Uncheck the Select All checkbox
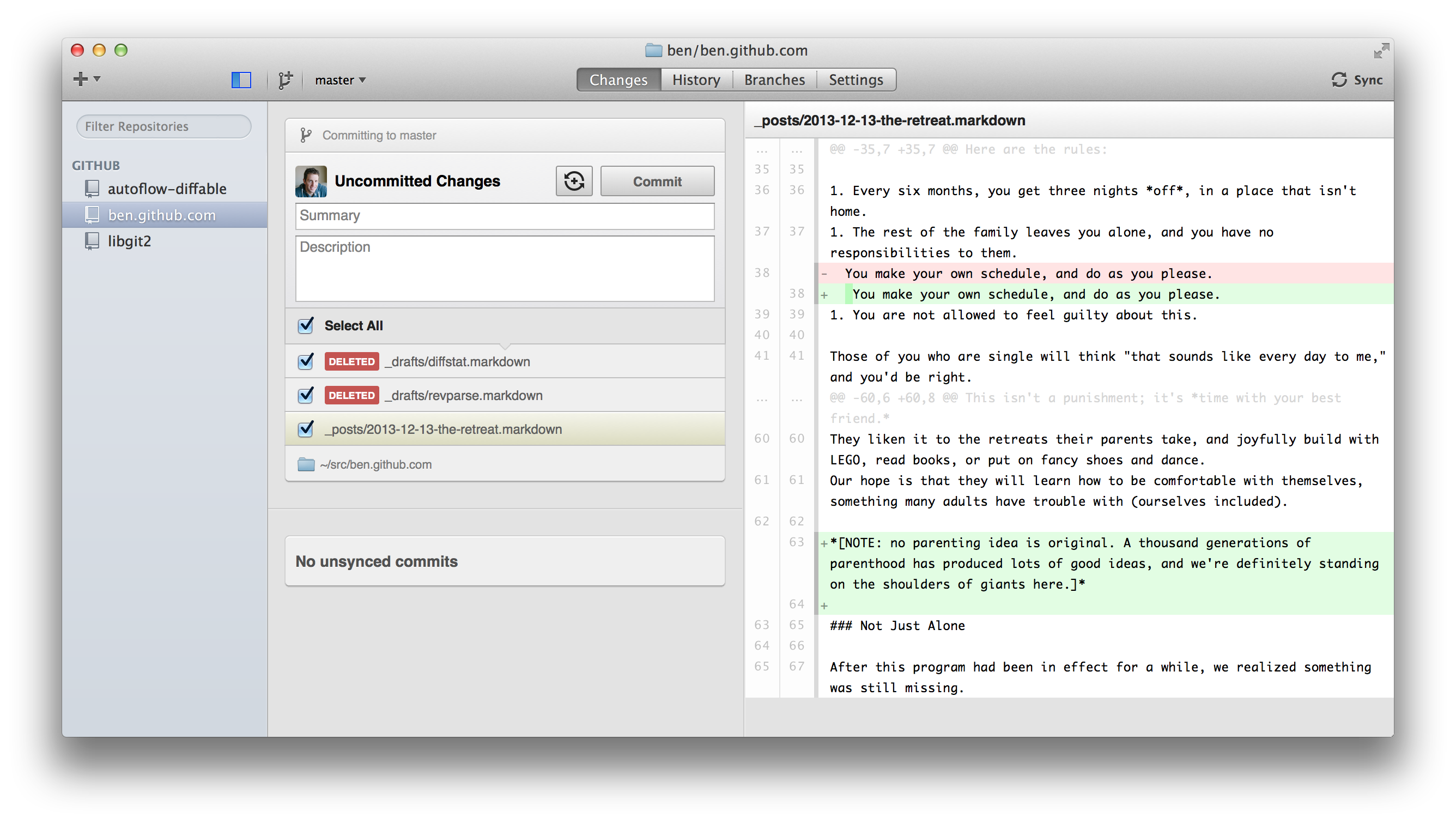This screenshot has width=1456, height=823. coord(306,325)
